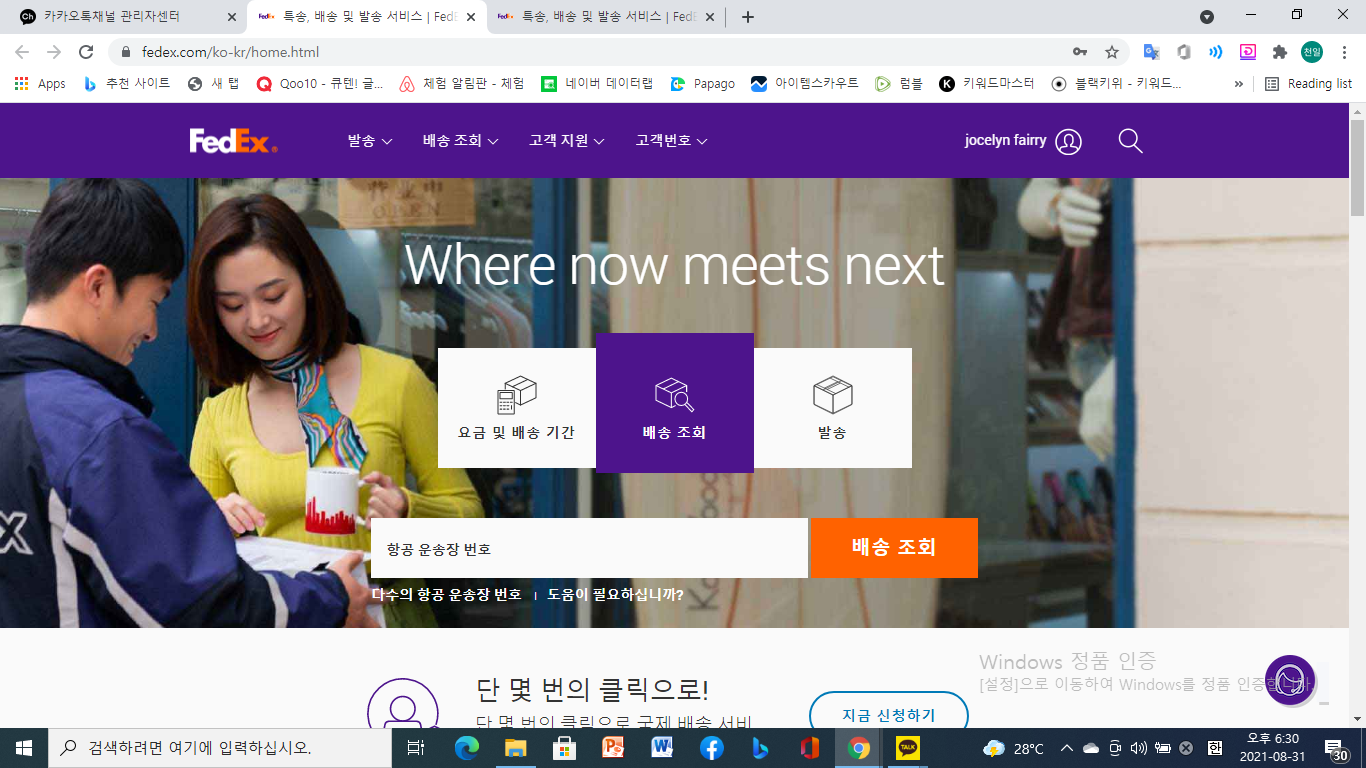Viewport: 1366px width, 768px height.
Task: Launch Microsoft Edge from the taskbar
Action: pyautogui.click(x=467, y=748)
